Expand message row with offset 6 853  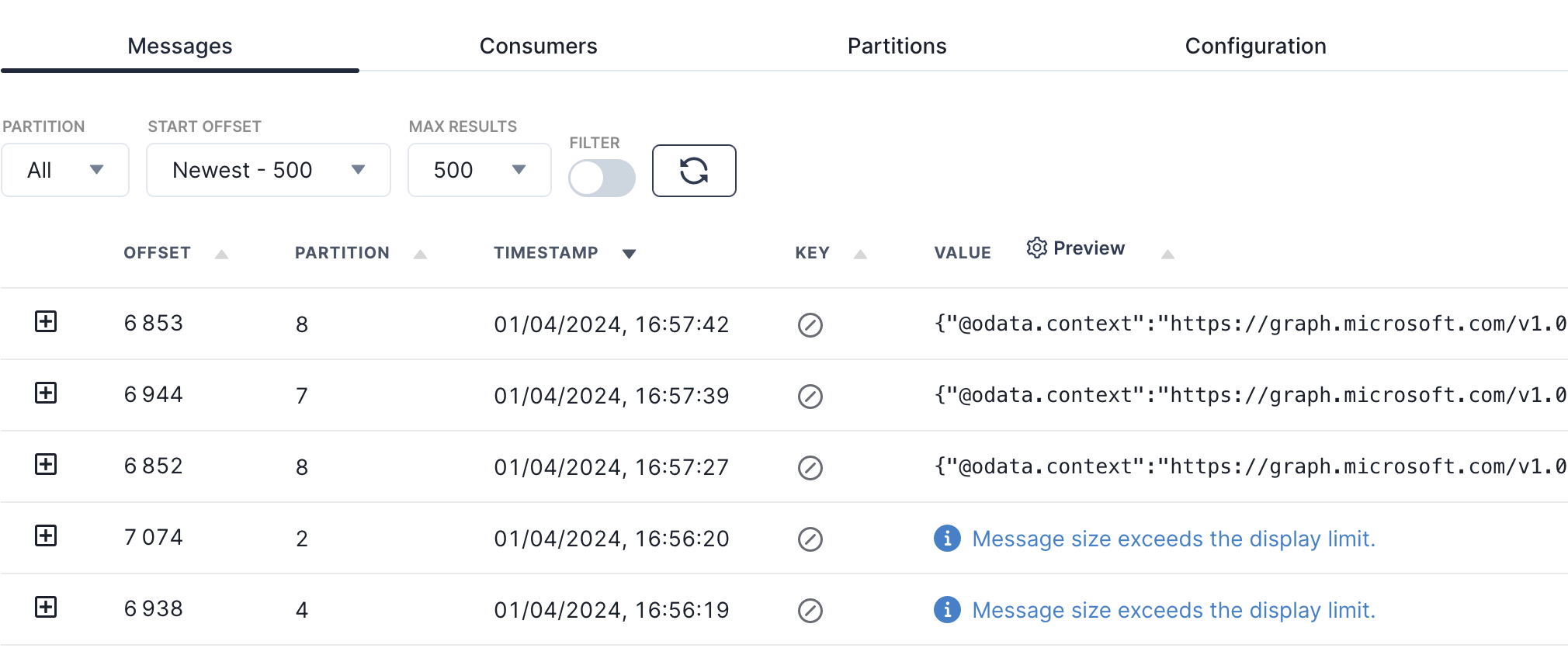coord(46,321)
